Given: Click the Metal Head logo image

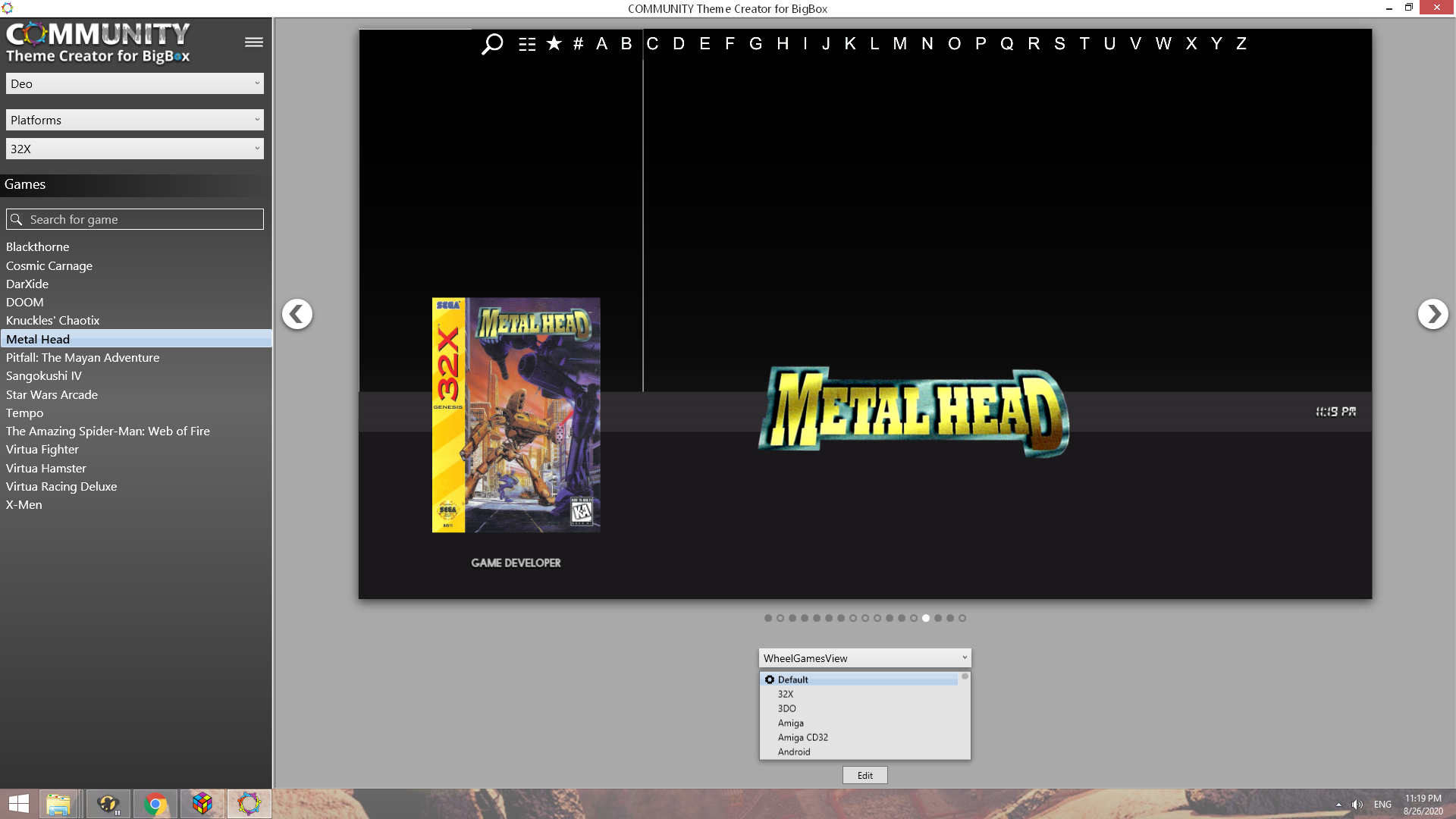Looking at the screenshot, I should [x=914, y=413].
